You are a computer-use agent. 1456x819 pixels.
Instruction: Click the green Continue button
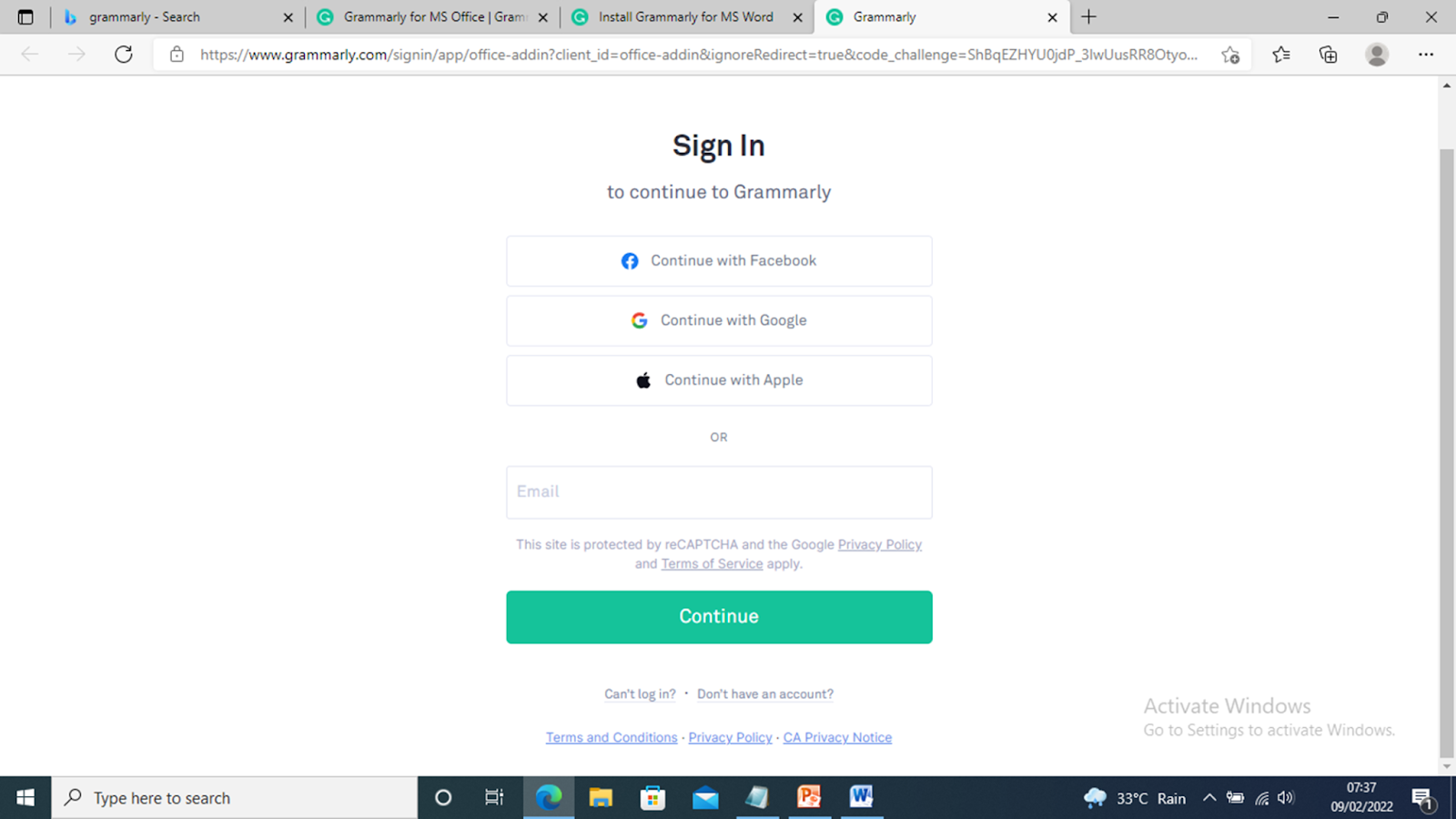[x=719, y=617]
